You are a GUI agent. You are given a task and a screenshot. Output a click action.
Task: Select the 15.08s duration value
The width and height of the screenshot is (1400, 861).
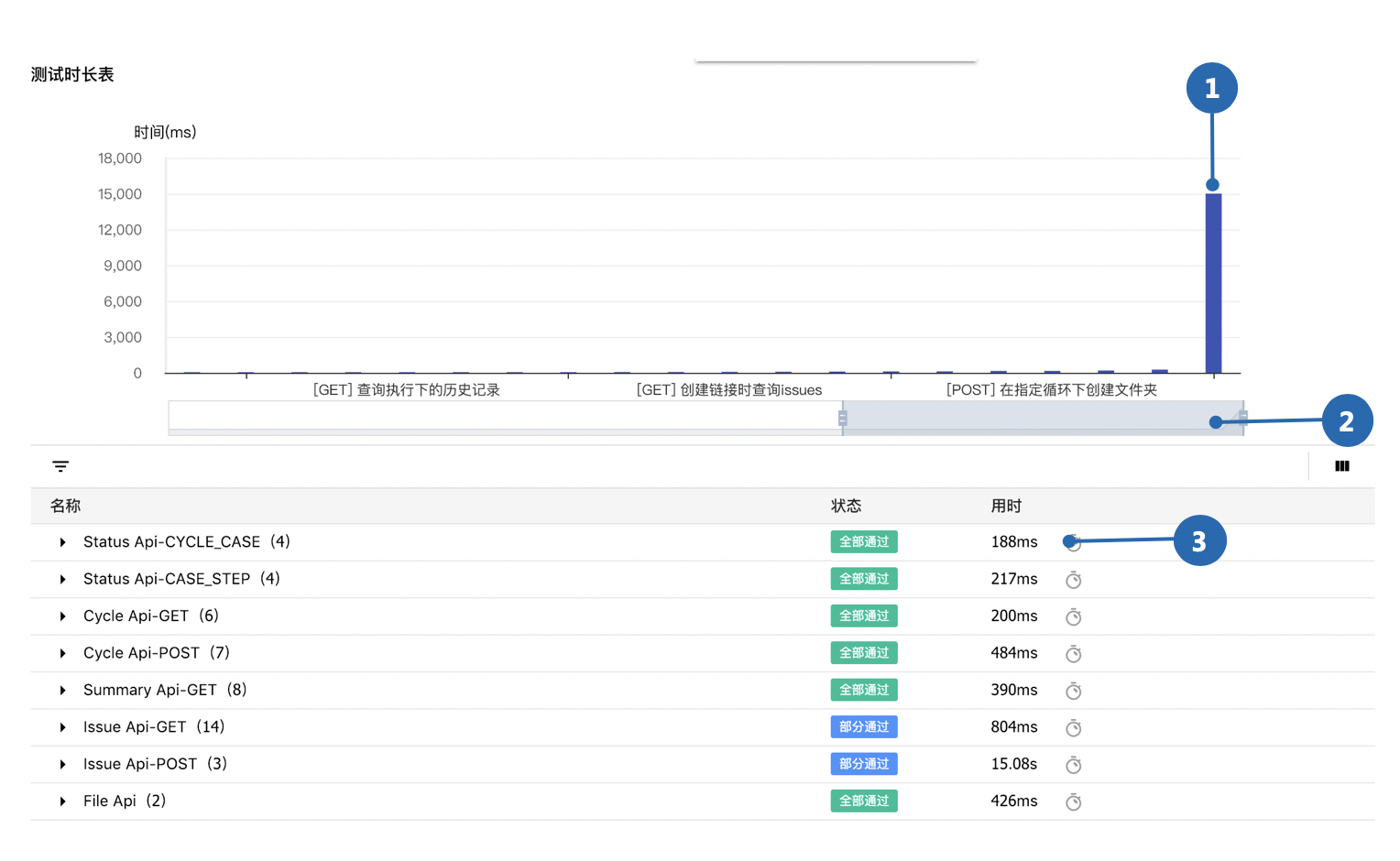[x=1014, y=764]
